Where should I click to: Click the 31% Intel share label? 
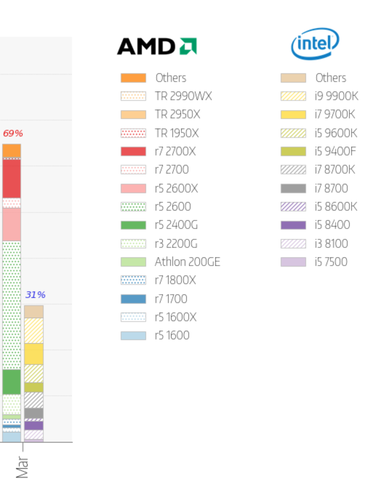coord(36,295)
